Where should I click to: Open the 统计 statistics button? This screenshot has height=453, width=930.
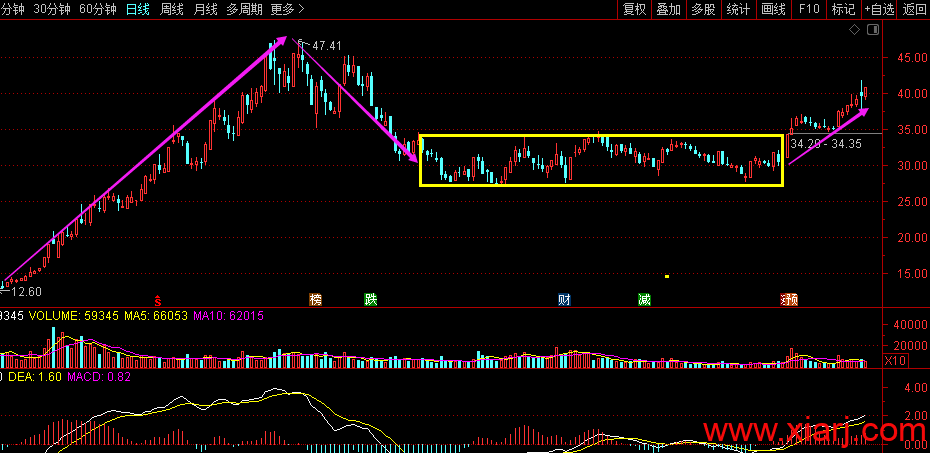click(x=738, y=9)
